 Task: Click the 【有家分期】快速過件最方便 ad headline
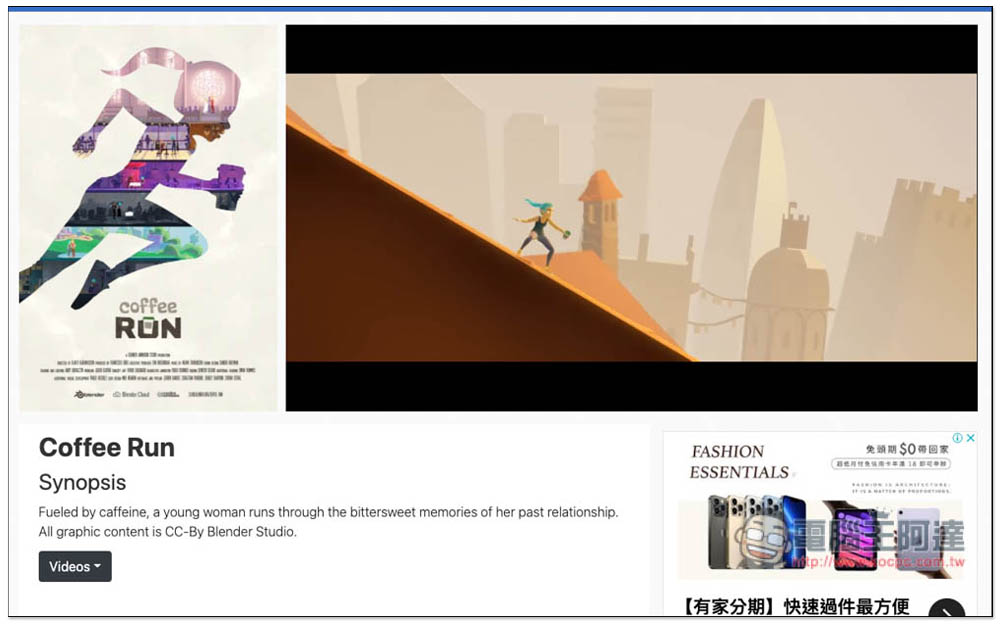(797, 606)
